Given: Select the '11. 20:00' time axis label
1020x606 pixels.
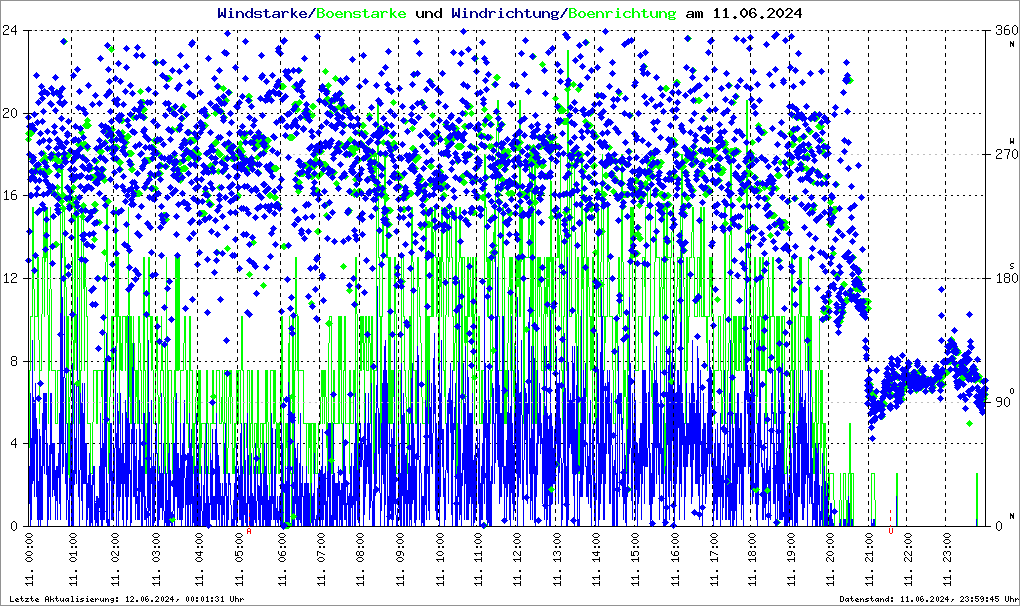Looking at the screenshot, I should click(x=830, y=560).
